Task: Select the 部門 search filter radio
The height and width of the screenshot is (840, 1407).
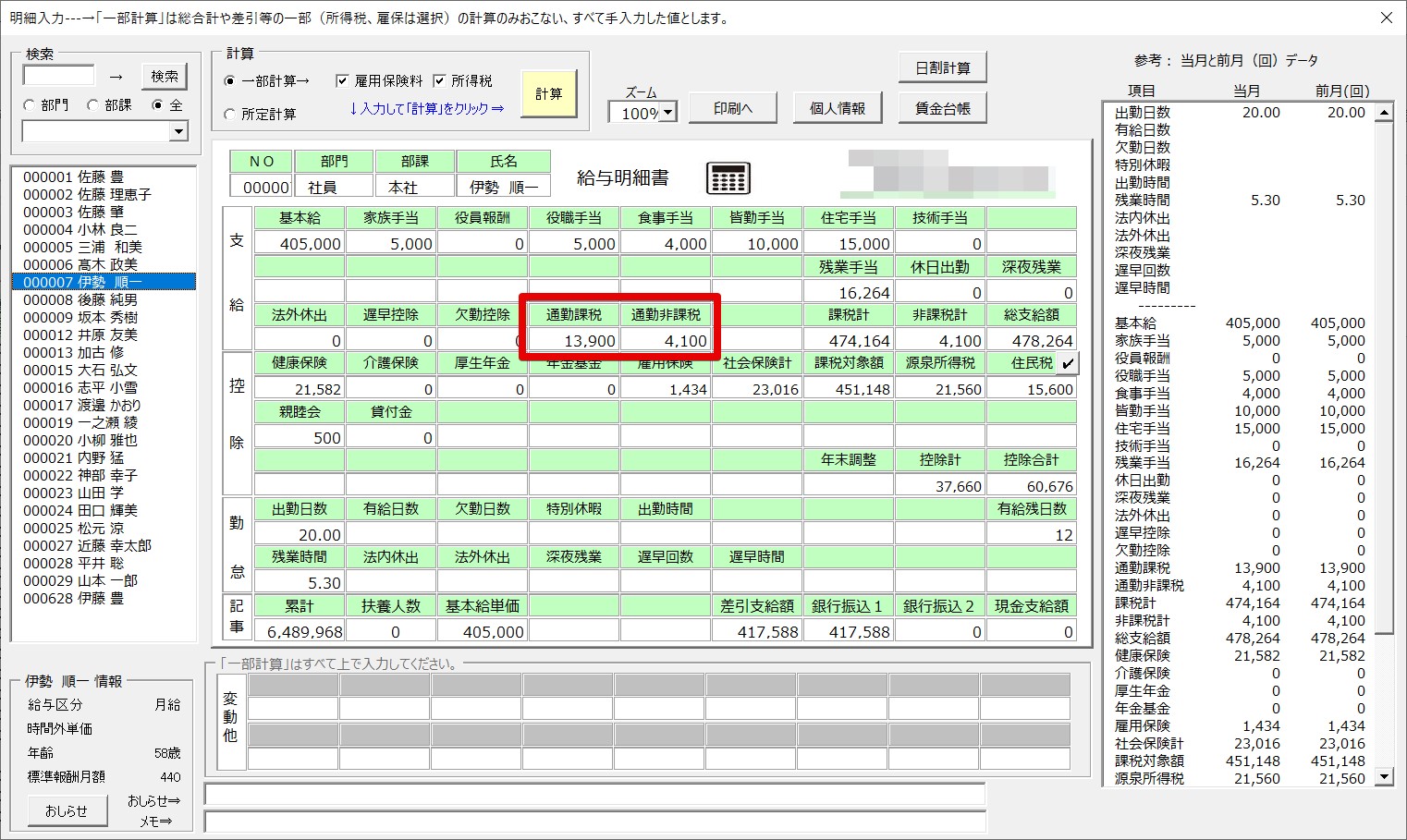Action: point(30,105)
